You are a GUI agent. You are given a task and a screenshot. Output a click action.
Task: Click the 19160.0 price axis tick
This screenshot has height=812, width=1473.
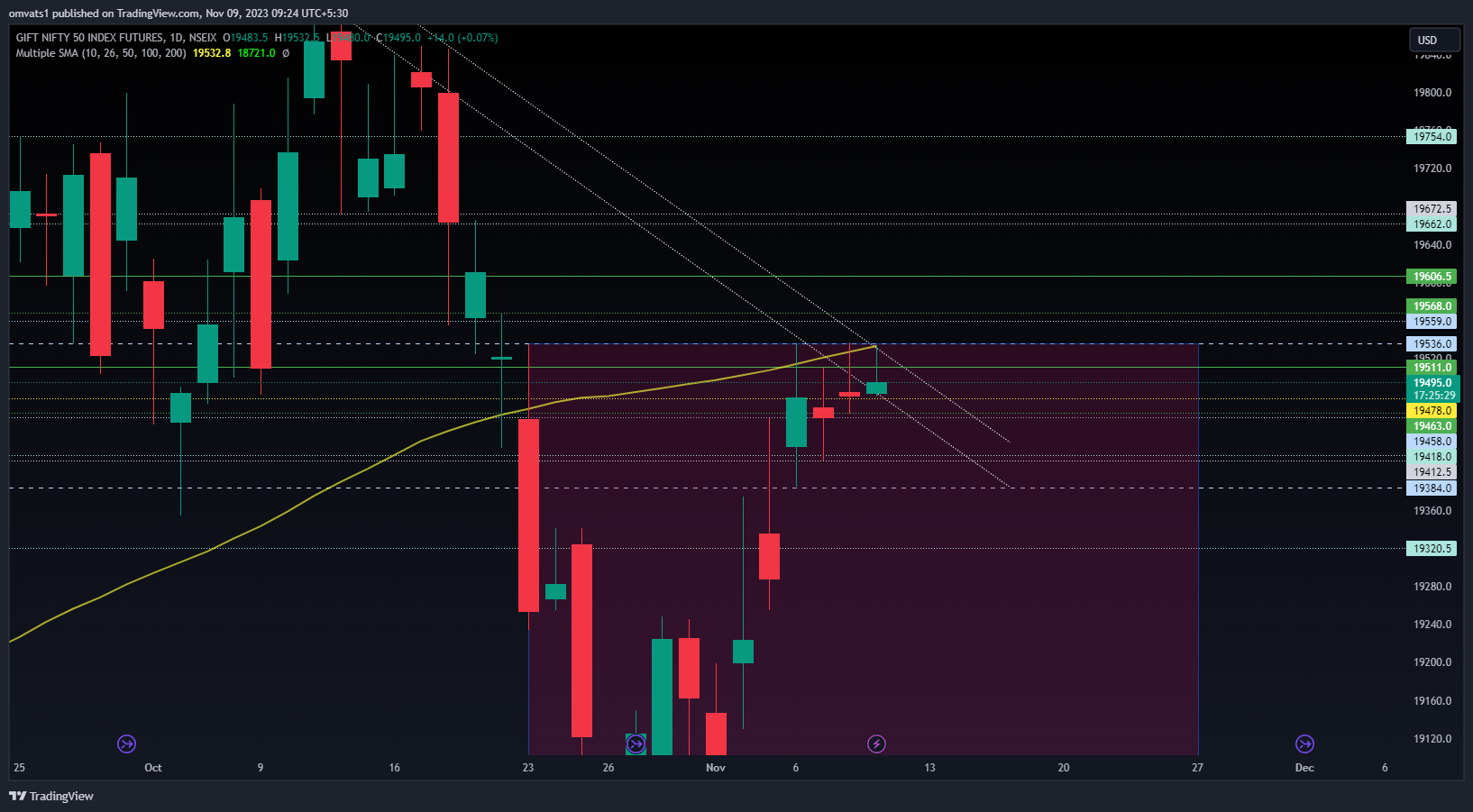coord(1432,701)
